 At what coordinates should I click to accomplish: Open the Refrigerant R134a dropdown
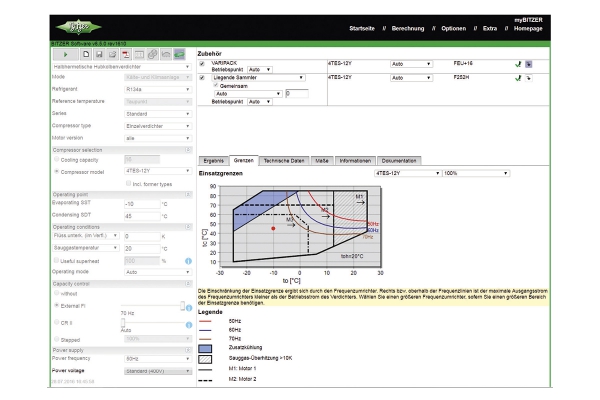tap(158, 89)
